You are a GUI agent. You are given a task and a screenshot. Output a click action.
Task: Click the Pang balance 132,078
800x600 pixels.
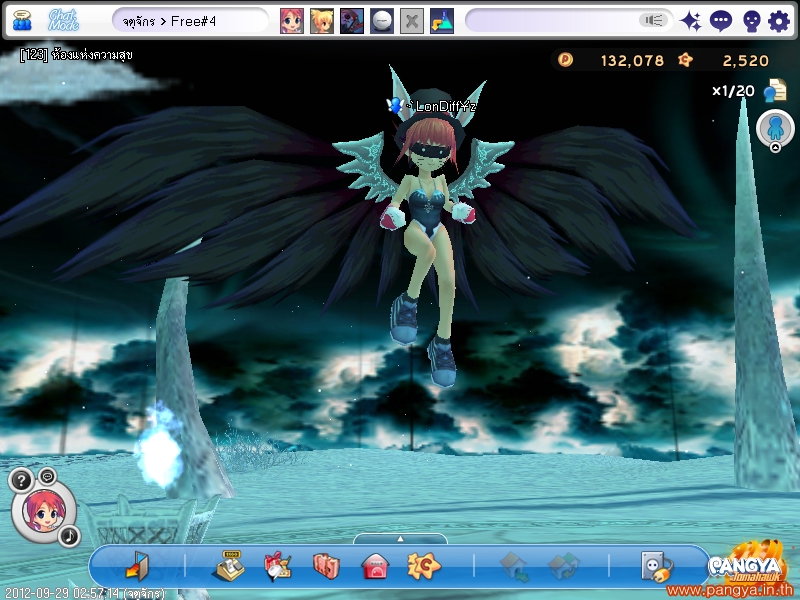click(632, 61)
